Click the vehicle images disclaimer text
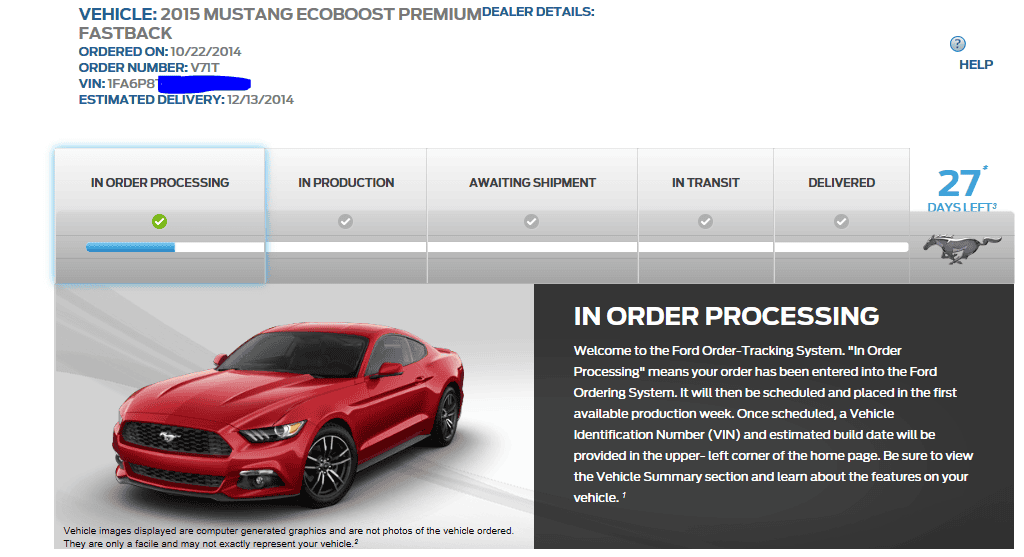 pos(289,537)
